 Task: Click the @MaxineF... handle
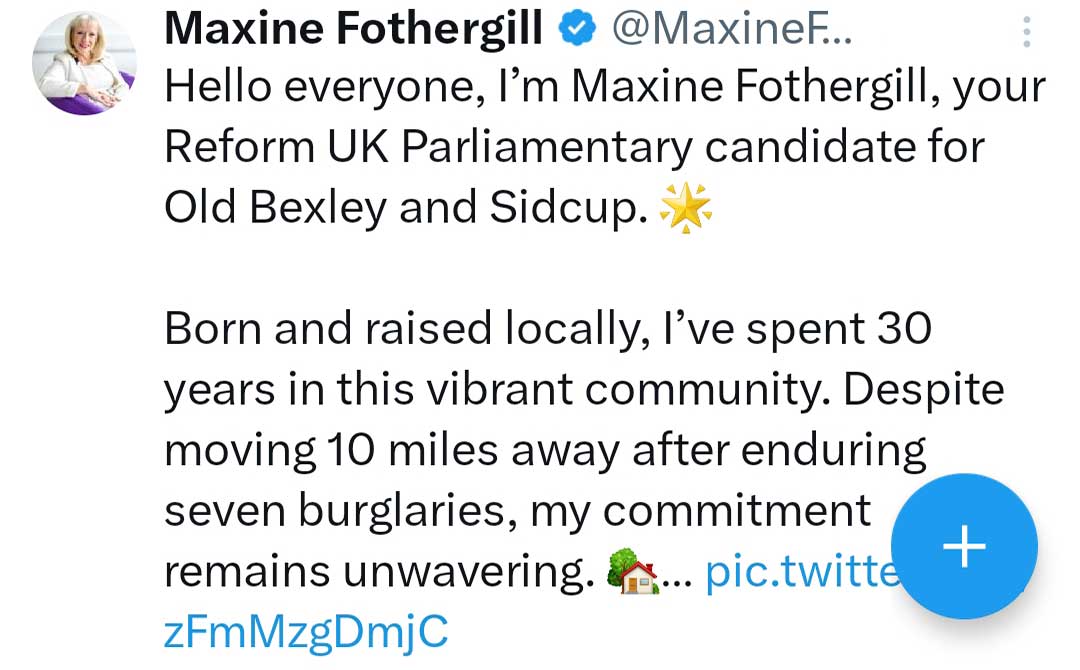[730, 30]
